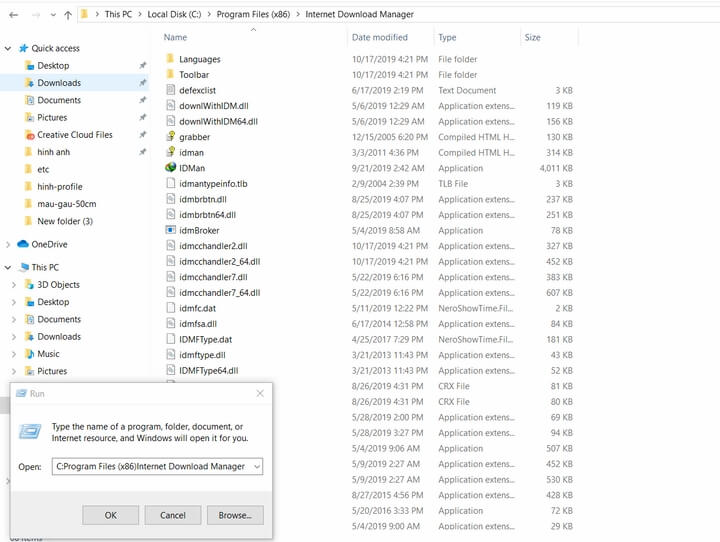Screen dimensions: 720x542
Task: Sort by the Type column header
Action: click(447, 37)
